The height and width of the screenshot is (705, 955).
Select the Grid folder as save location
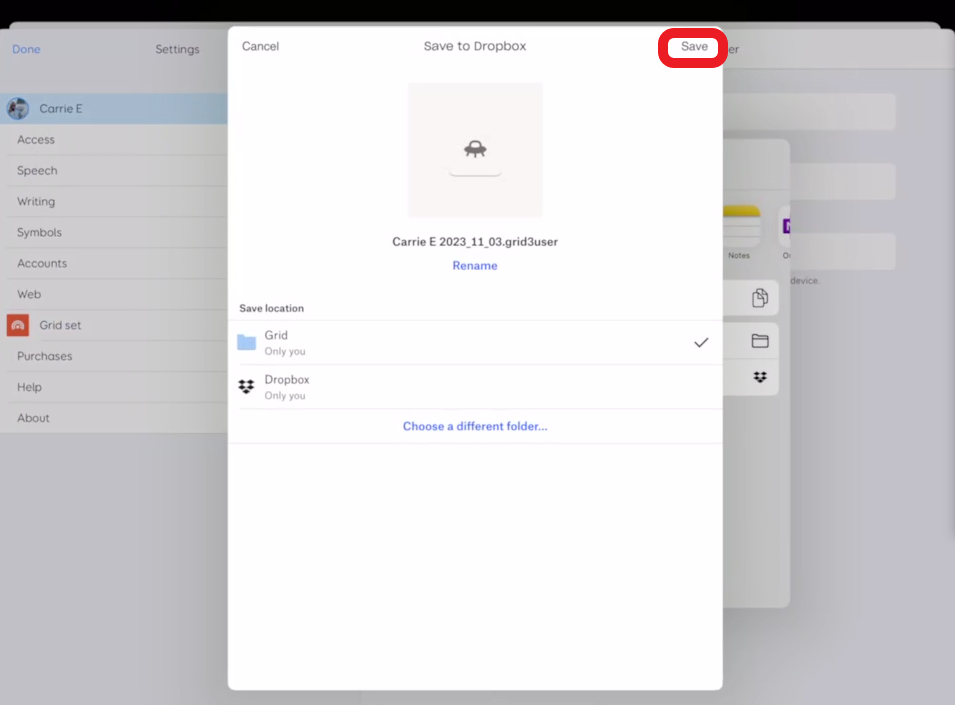tap(475, 343)
